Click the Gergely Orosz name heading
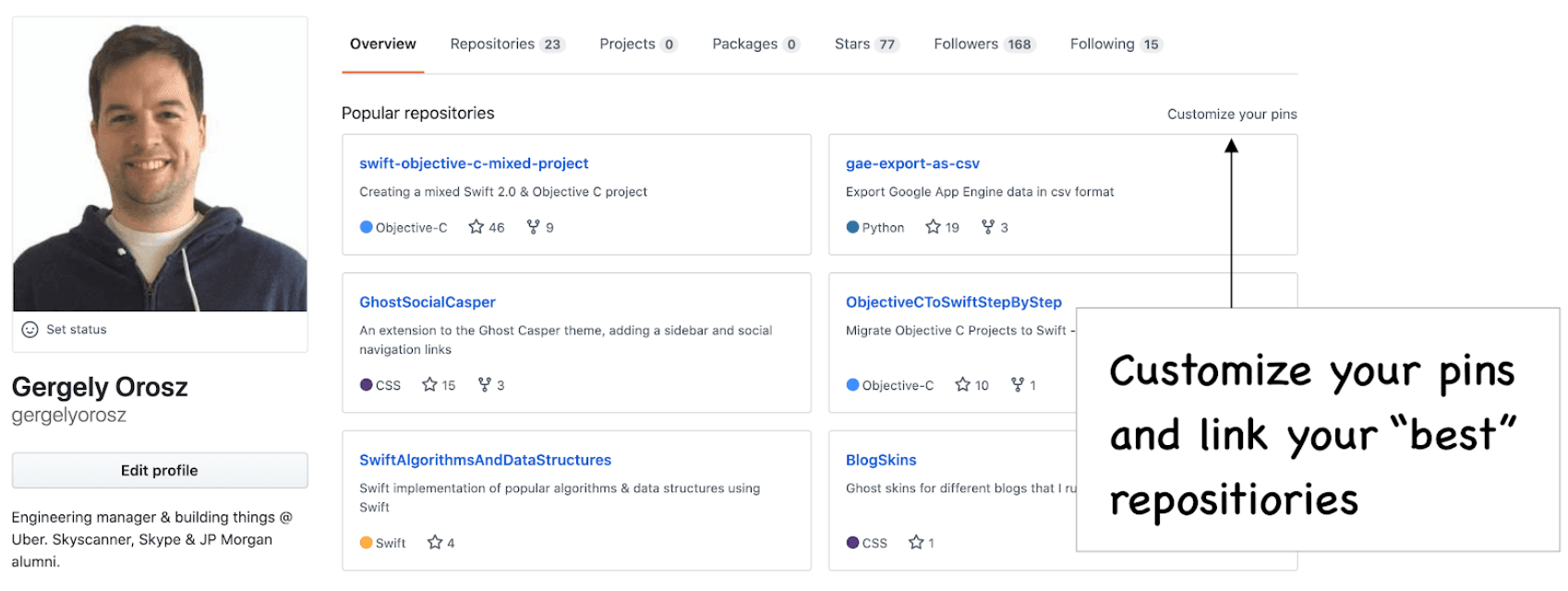The height and width of the screenshot is (591, 1568). [x=100, y=387]
